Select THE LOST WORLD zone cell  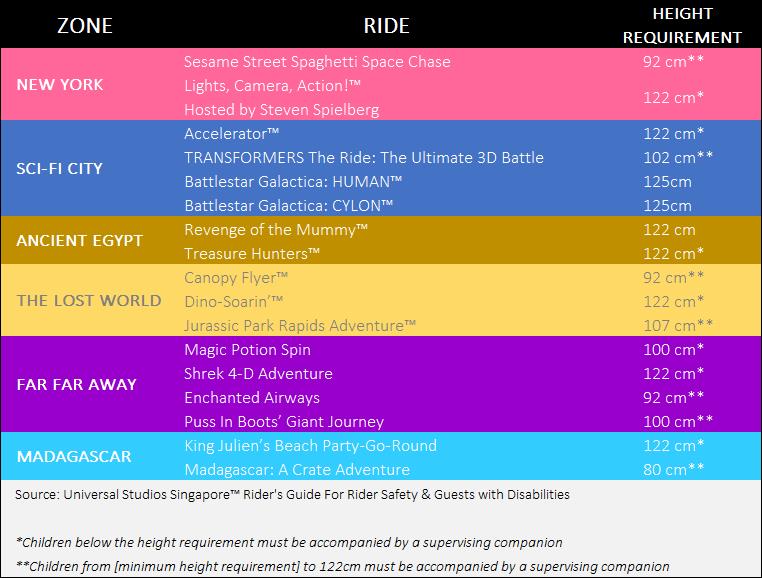coord(89,300)
